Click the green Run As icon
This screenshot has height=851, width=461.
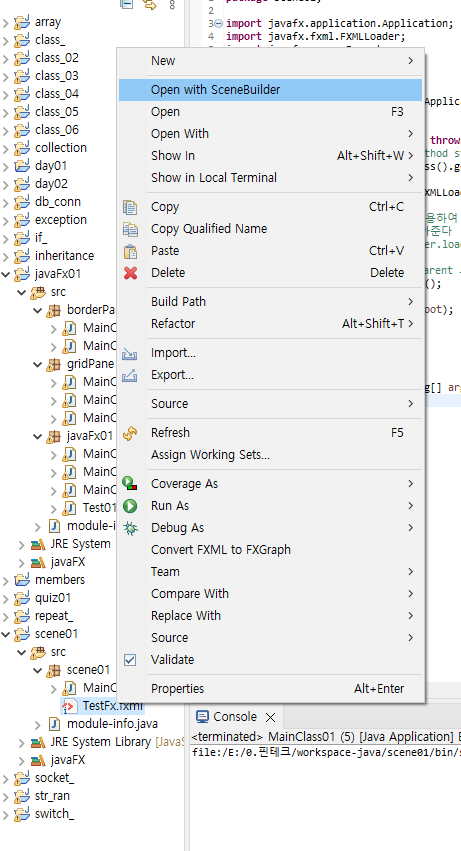point(130,506)
